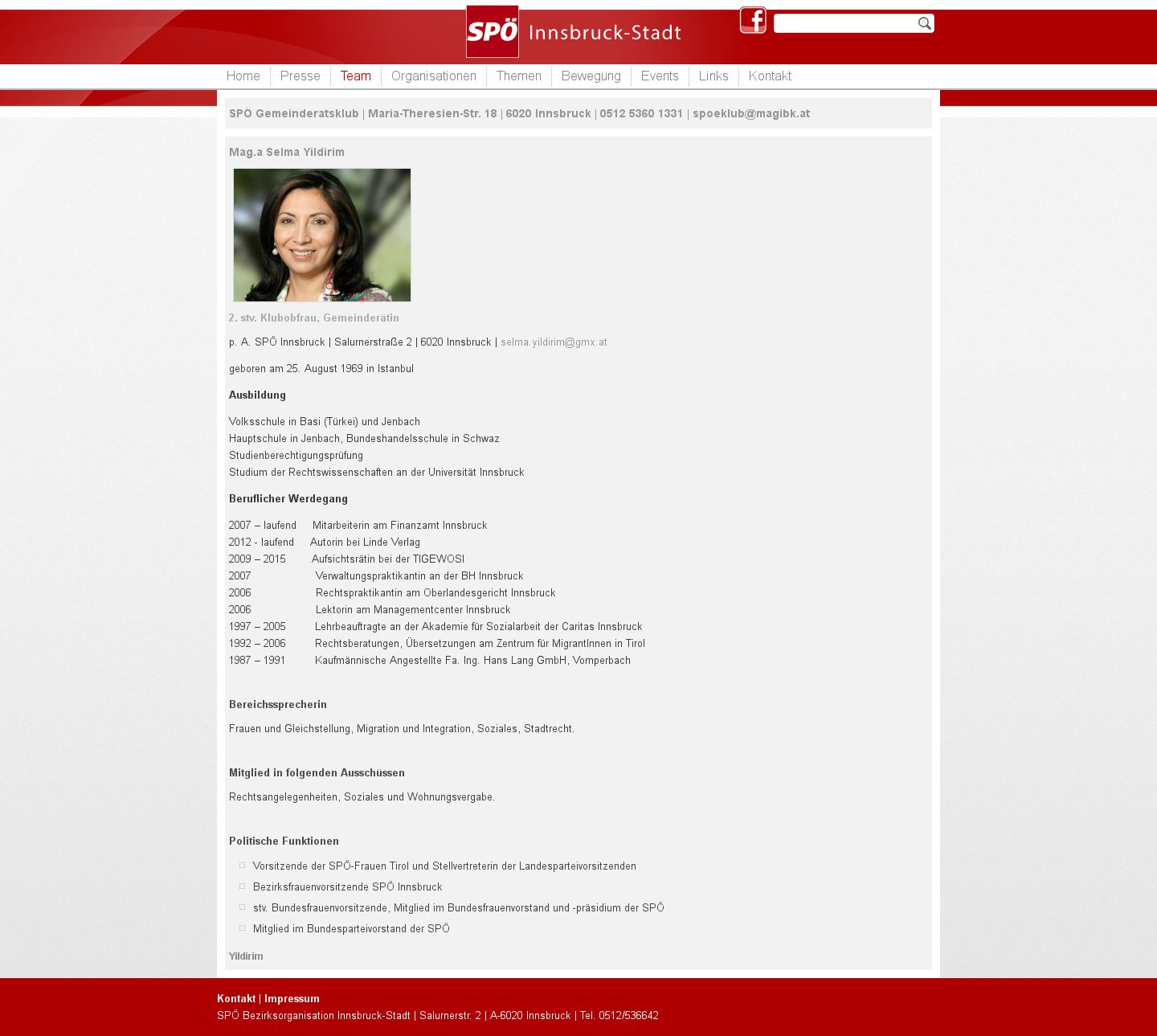Open the Links menu item
The height and width of the screenshot is (1036, 1157).
(713, 76)
